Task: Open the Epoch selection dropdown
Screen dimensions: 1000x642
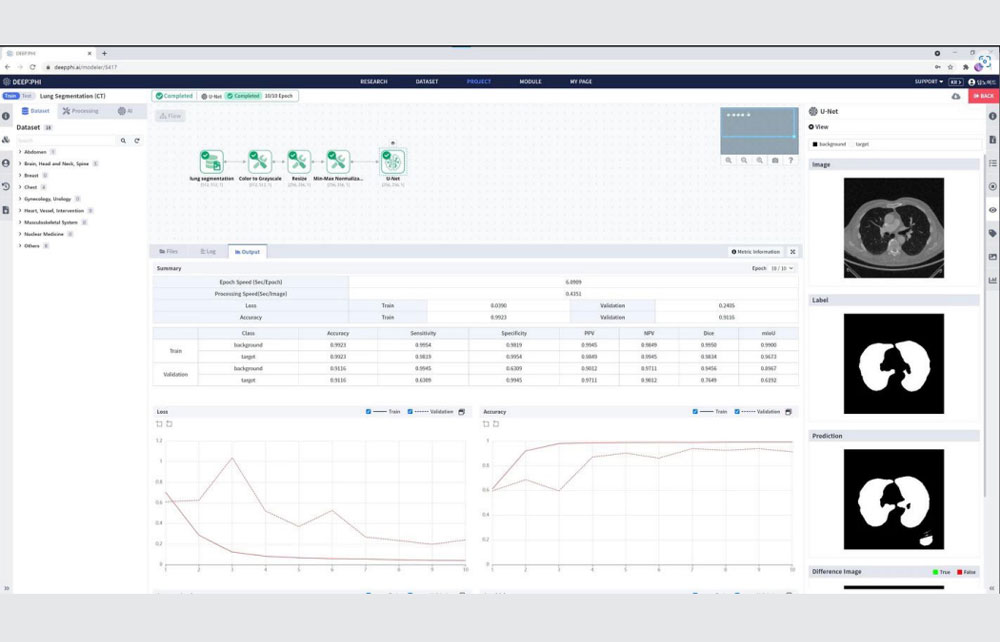Action: (782, 268)
